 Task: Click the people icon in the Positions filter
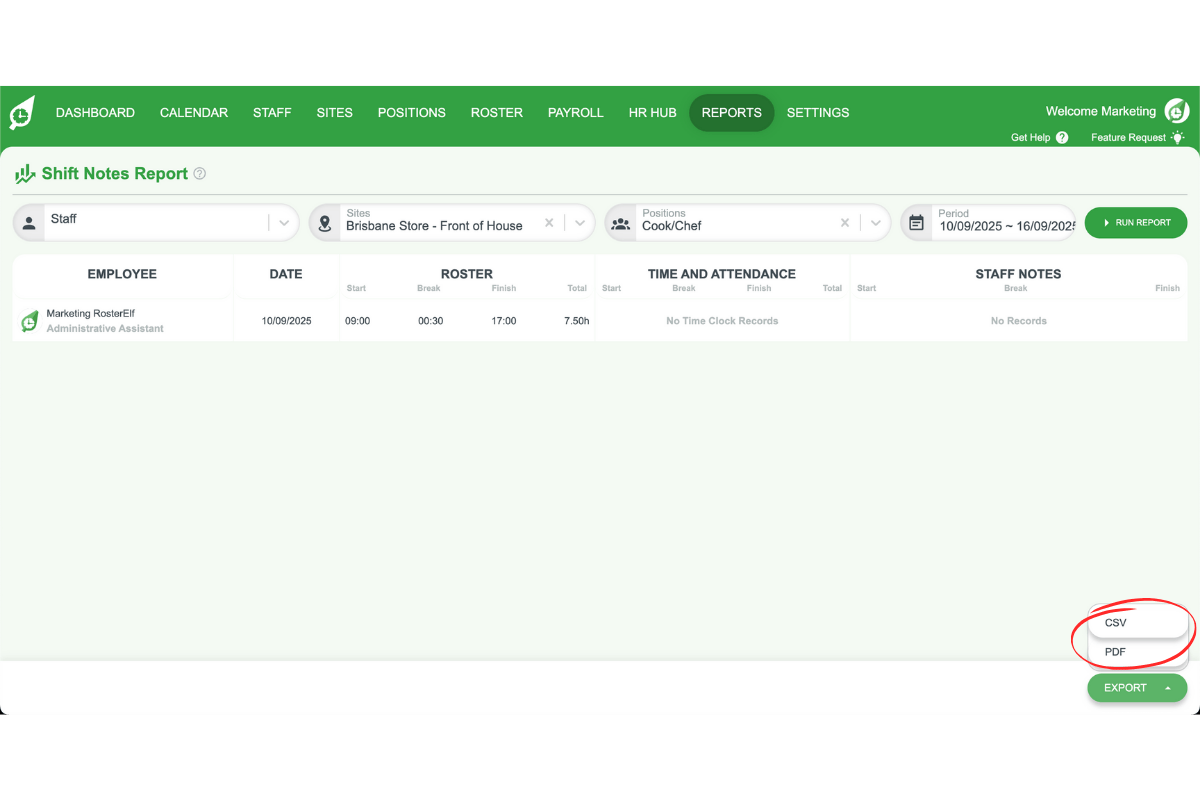pyautogui.click(x=620, y=222)
